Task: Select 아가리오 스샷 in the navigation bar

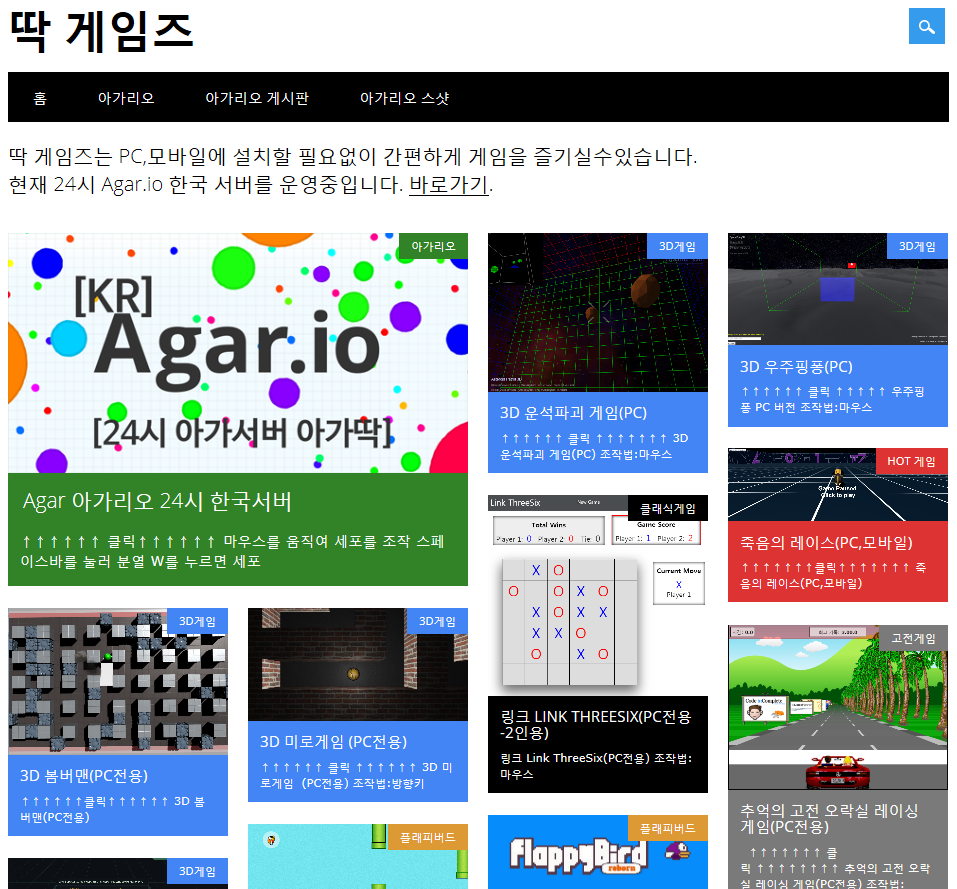Action: (404, 98)
